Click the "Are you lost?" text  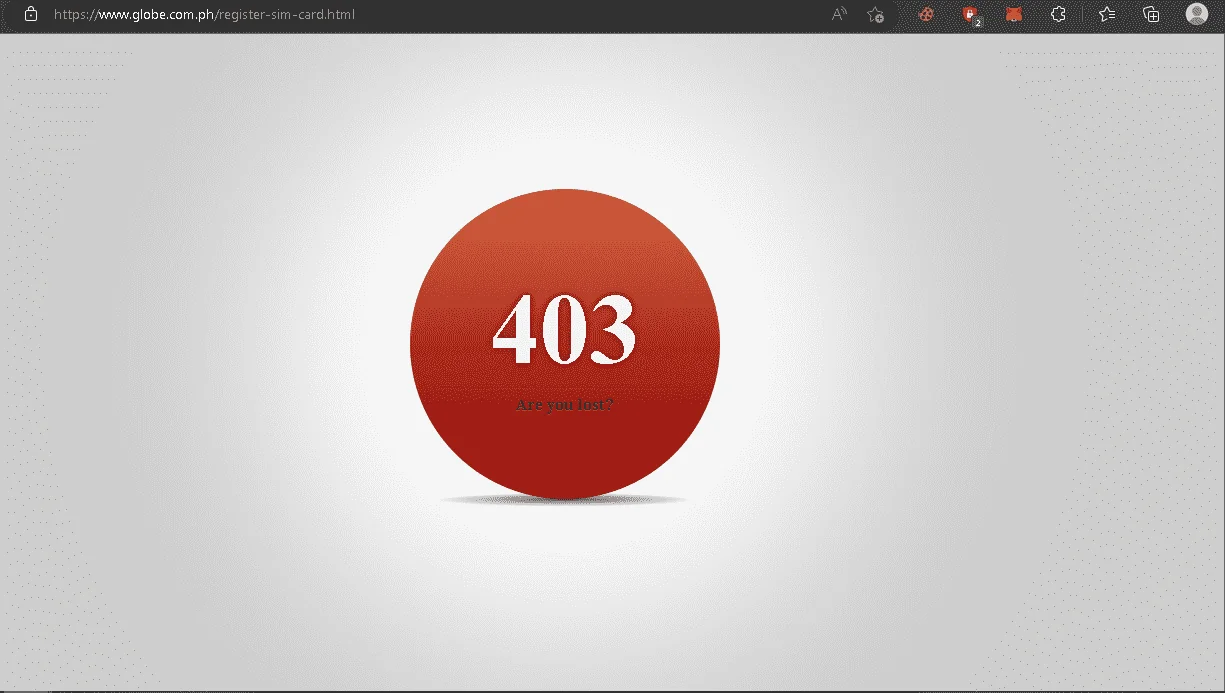coord(565,404)
